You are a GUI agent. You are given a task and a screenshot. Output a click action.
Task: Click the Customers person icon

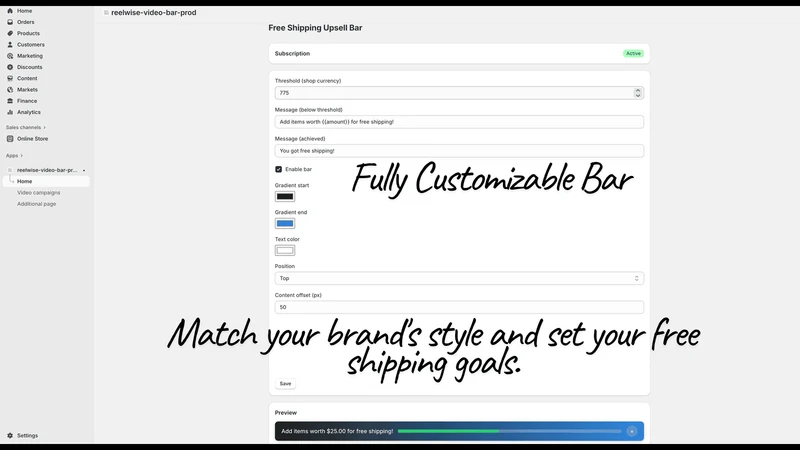[10, 44]
